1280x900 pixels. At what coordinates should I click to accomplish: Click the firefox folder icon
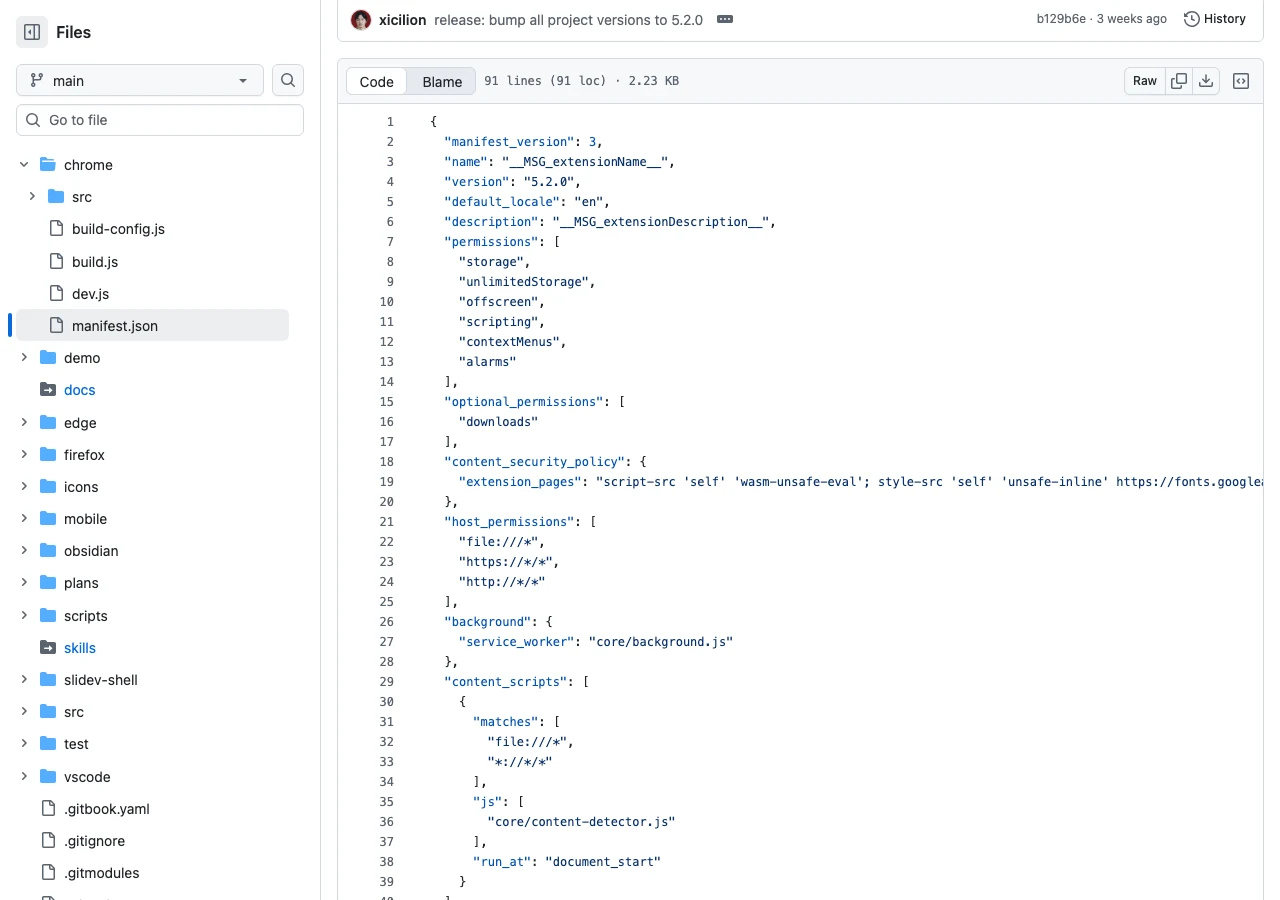pos(48,455)
